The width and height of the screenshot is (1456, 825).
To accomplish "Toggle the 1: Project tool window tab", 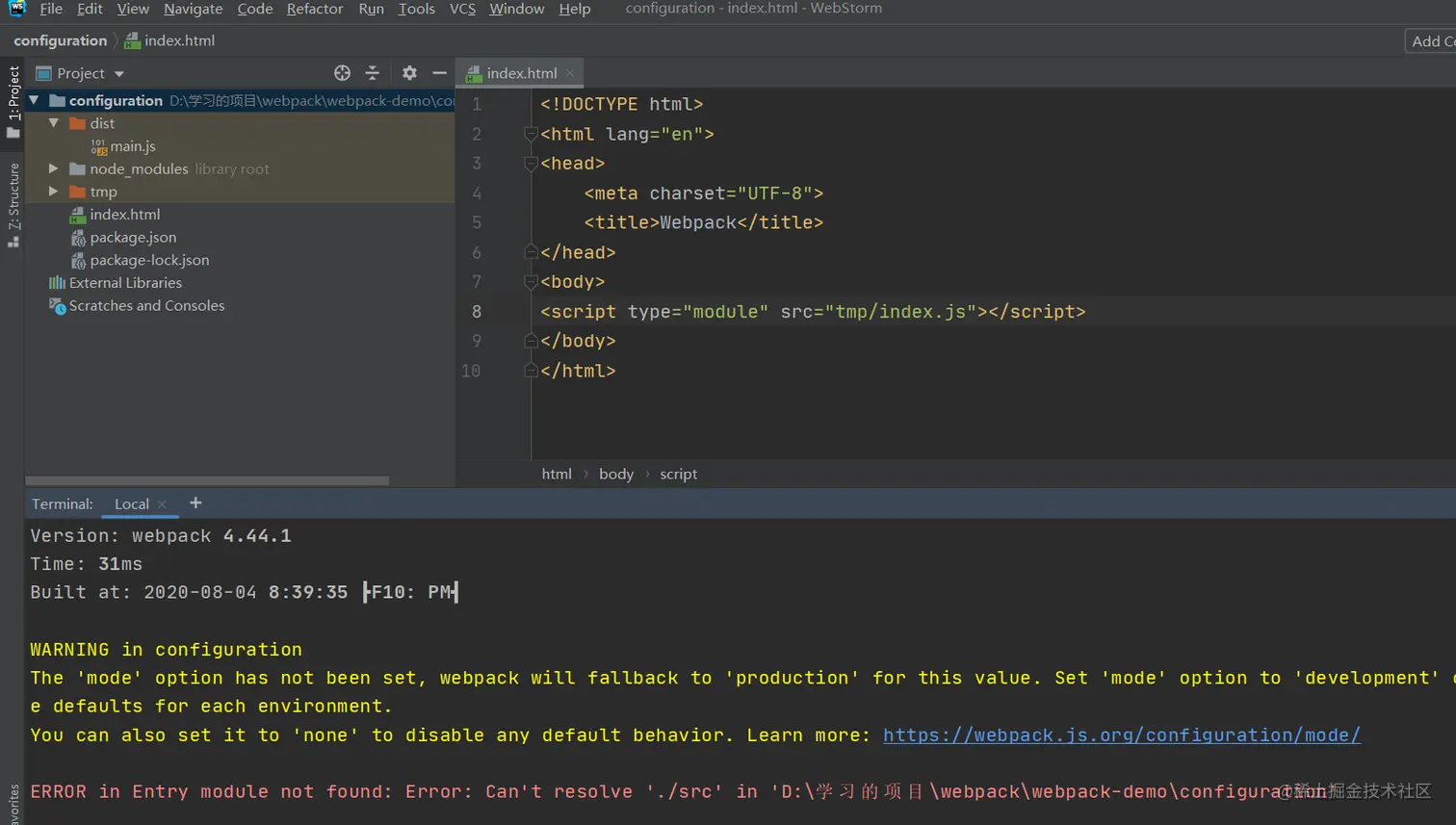I will 13,102.
